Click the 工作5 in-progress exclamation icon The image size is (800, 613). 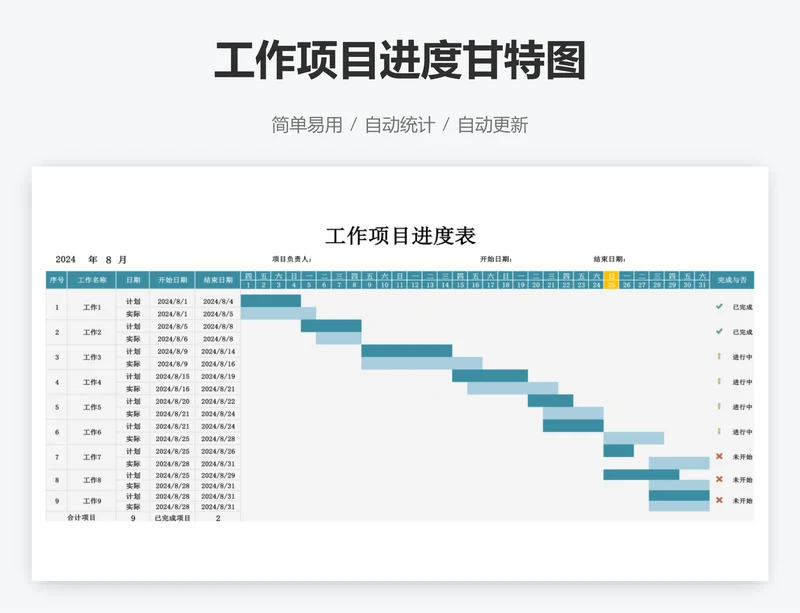coord(719,406)
